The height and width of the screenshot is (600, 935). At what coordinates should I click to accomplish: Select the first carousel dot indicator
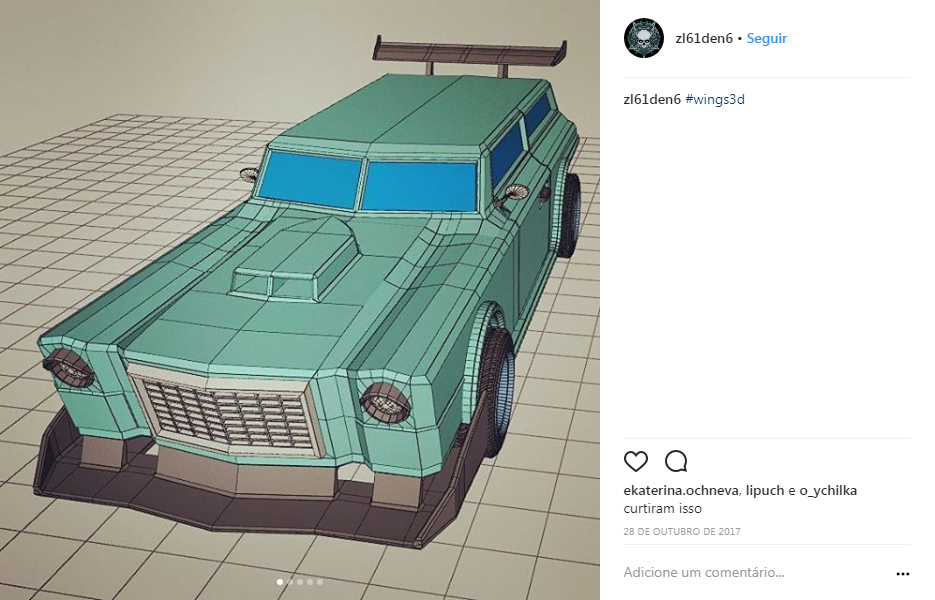[x=280, y=582]
